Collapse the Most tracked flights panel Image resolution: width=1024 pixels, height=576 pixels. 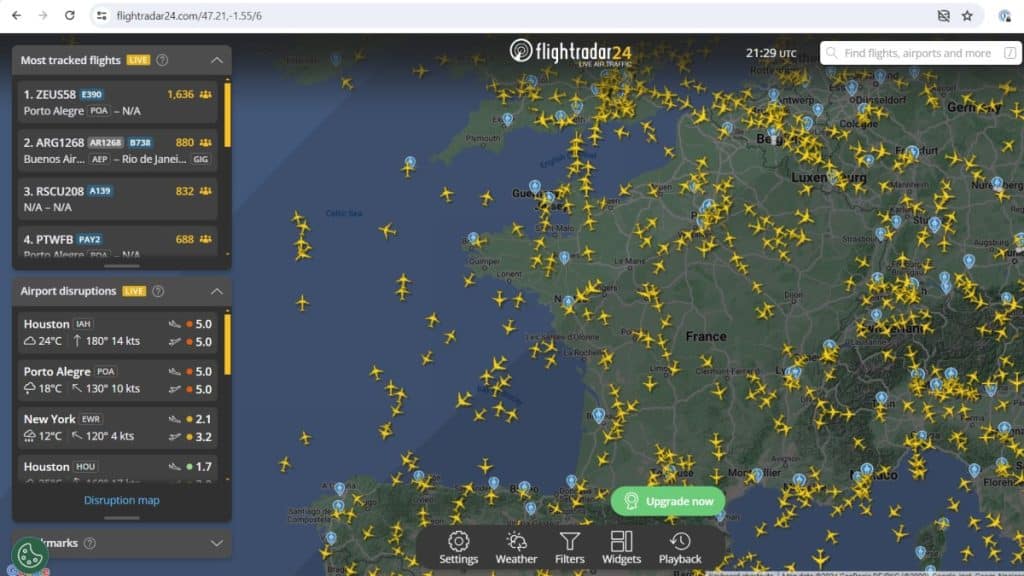pos(217,60)
